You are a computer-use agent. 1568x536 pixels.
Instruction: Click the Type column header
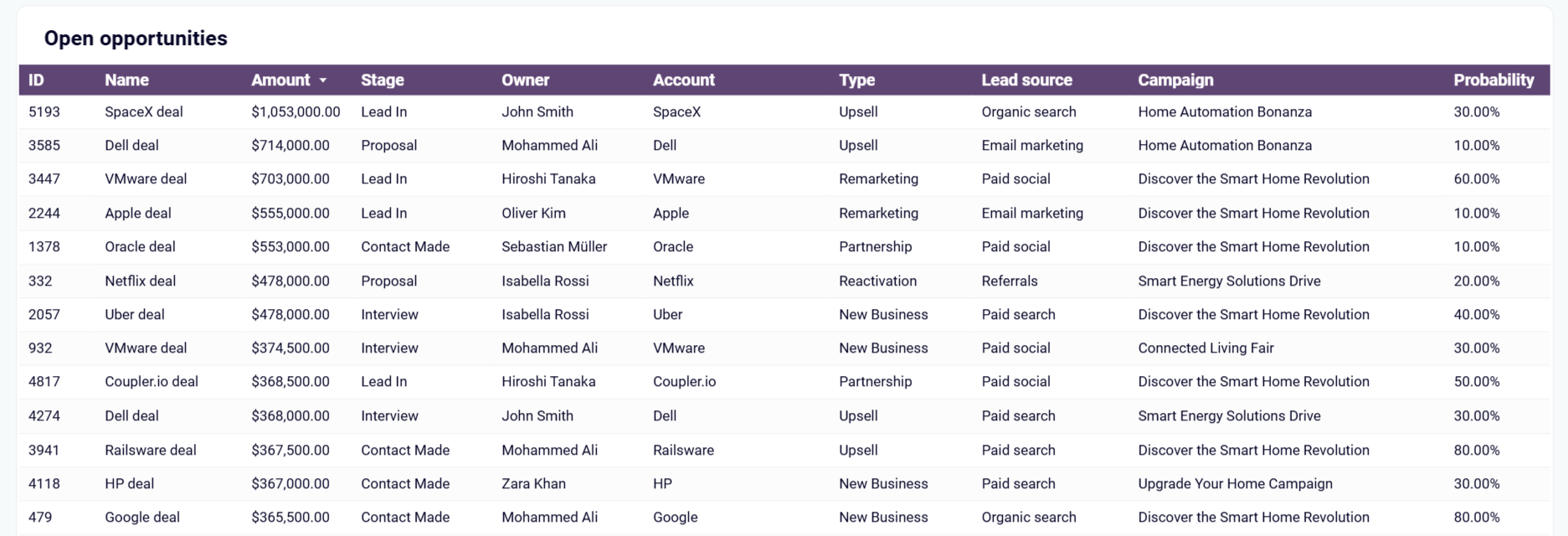pos(856,80)
